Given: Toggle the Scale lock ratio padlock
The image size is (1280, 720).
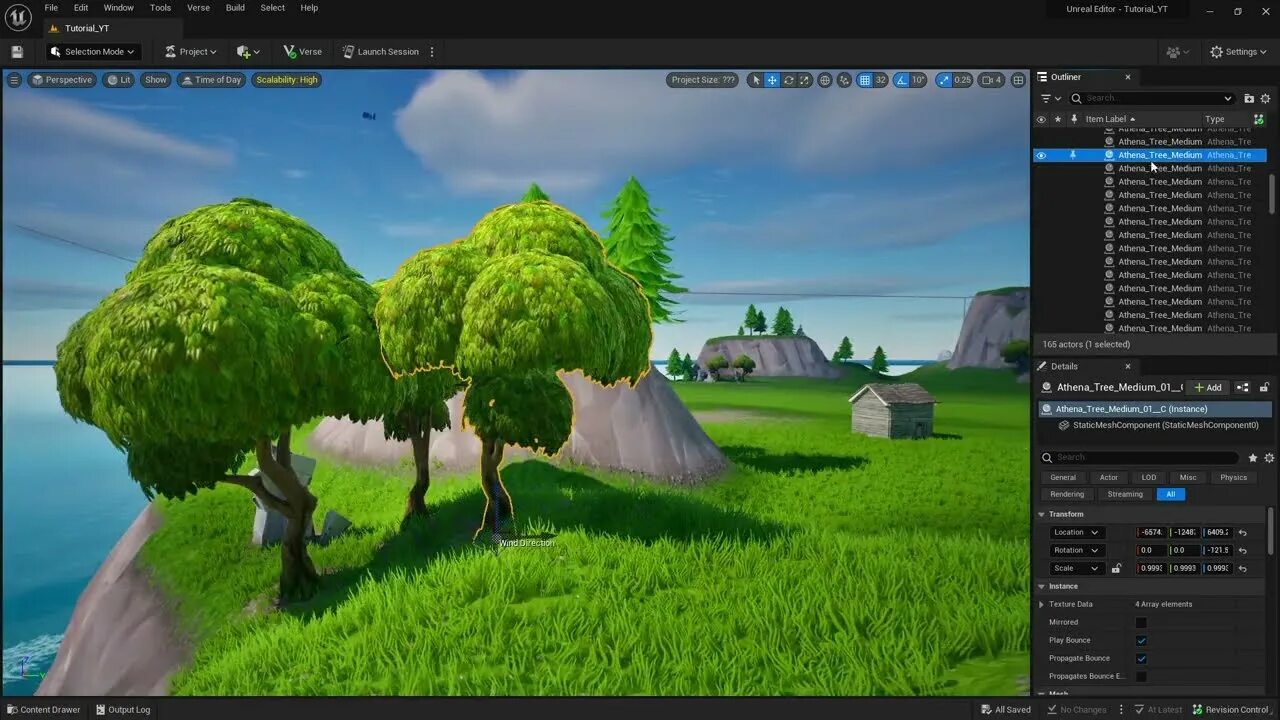Looking at the screenshot, I should 1116,568.
